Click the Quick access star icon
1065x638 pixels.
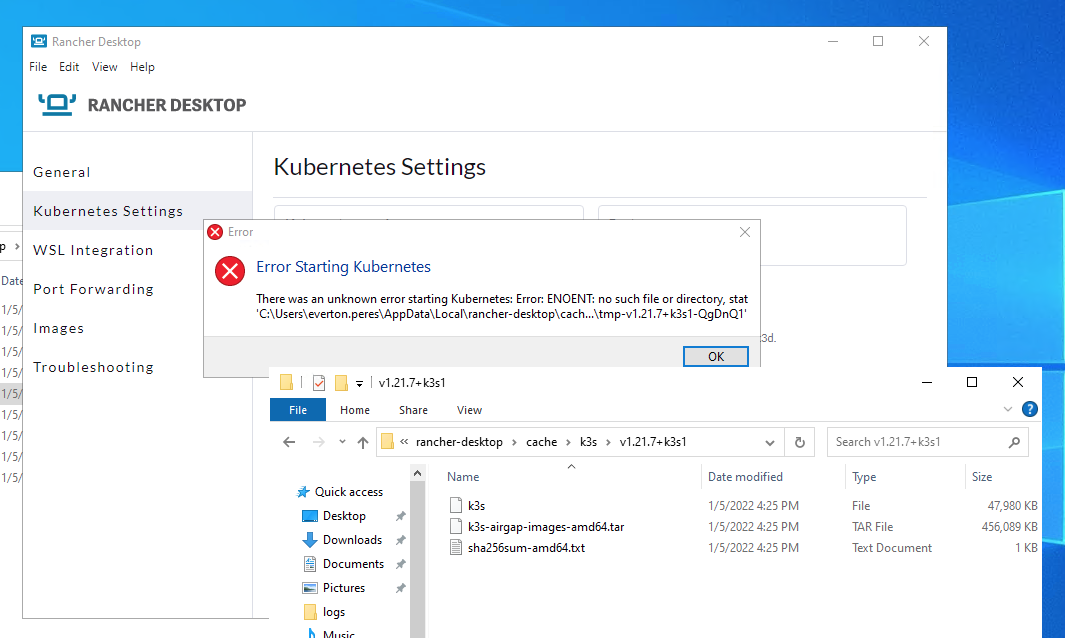tap(303, 492)
